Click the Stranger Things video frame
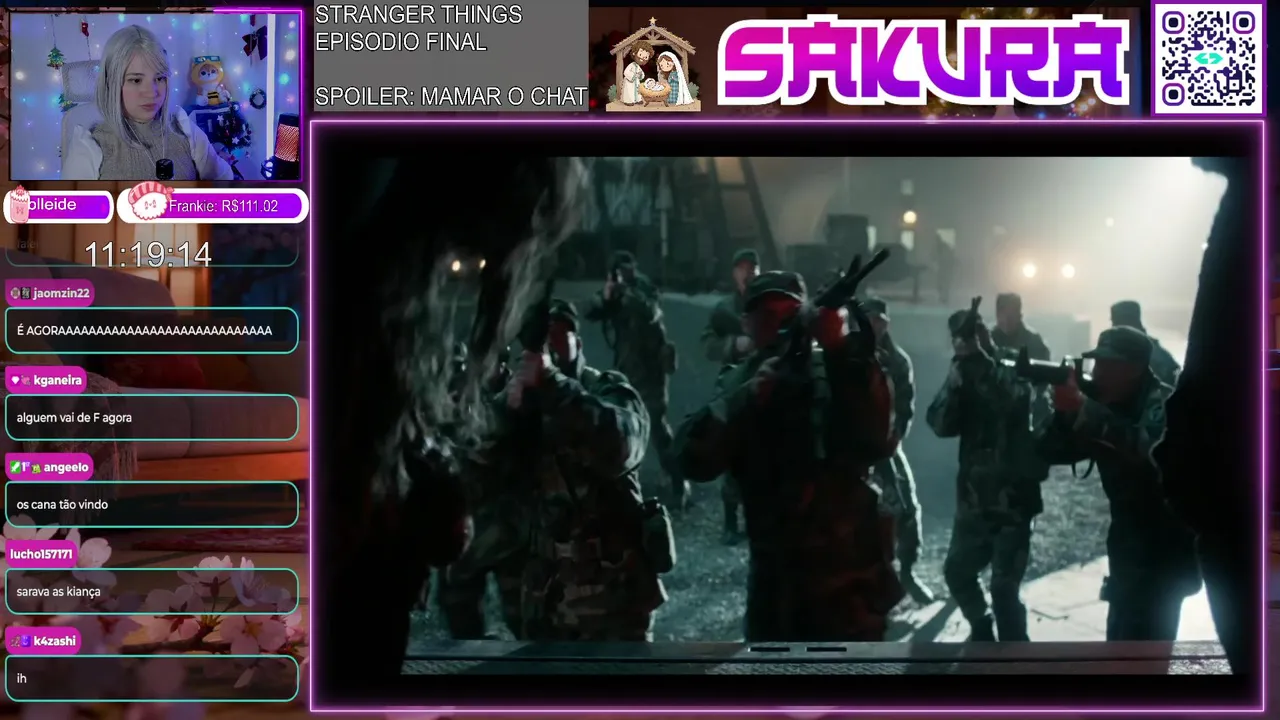The width and height of the screenshot is (1280, 720). click(x=787, y=415)
